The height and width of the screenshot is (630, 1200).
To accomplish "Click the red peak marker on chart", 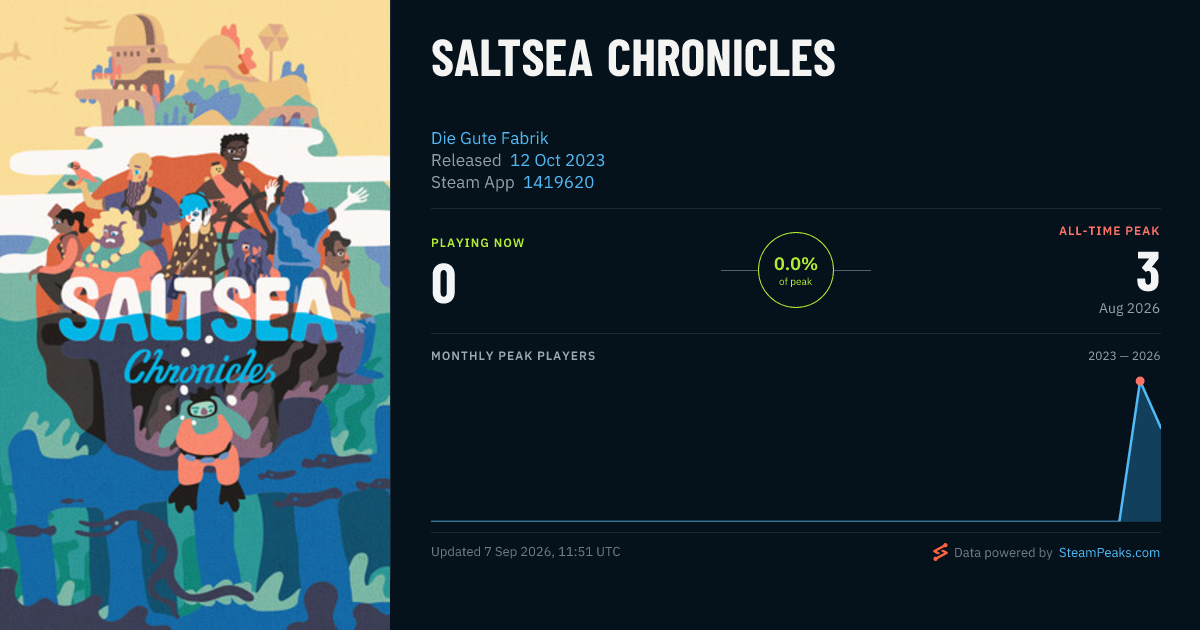I will point(1139,381).
